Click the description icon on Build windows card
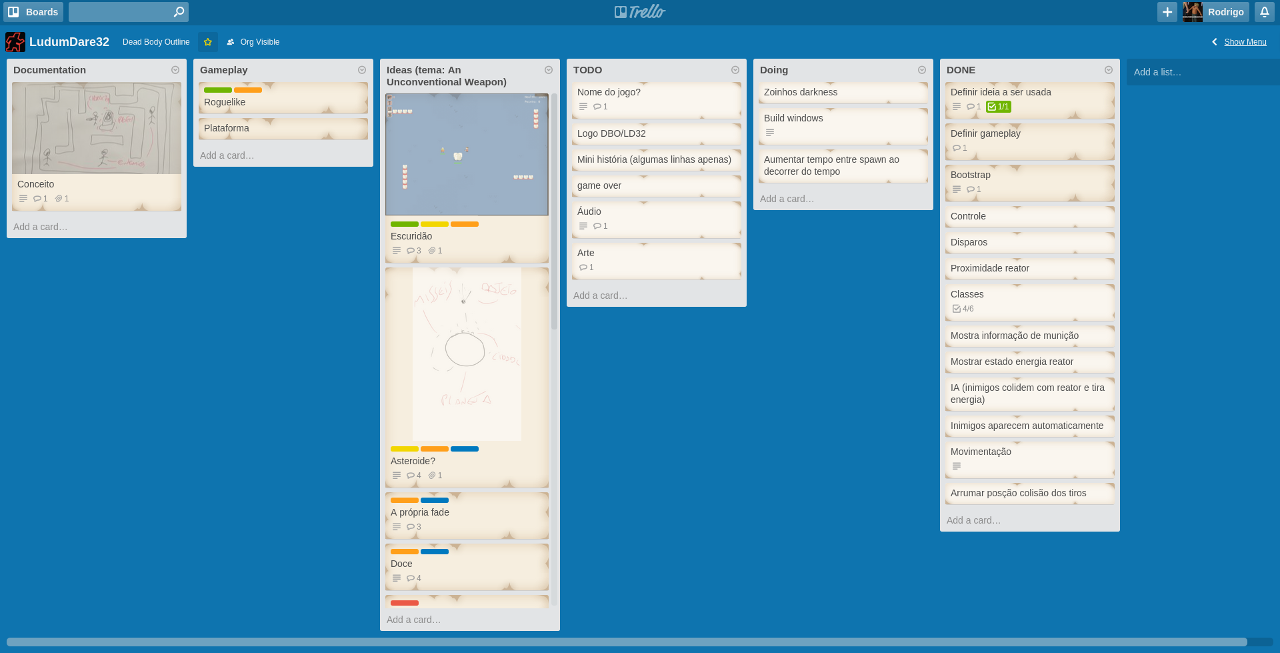1280x653 pixels. point(770,132)
